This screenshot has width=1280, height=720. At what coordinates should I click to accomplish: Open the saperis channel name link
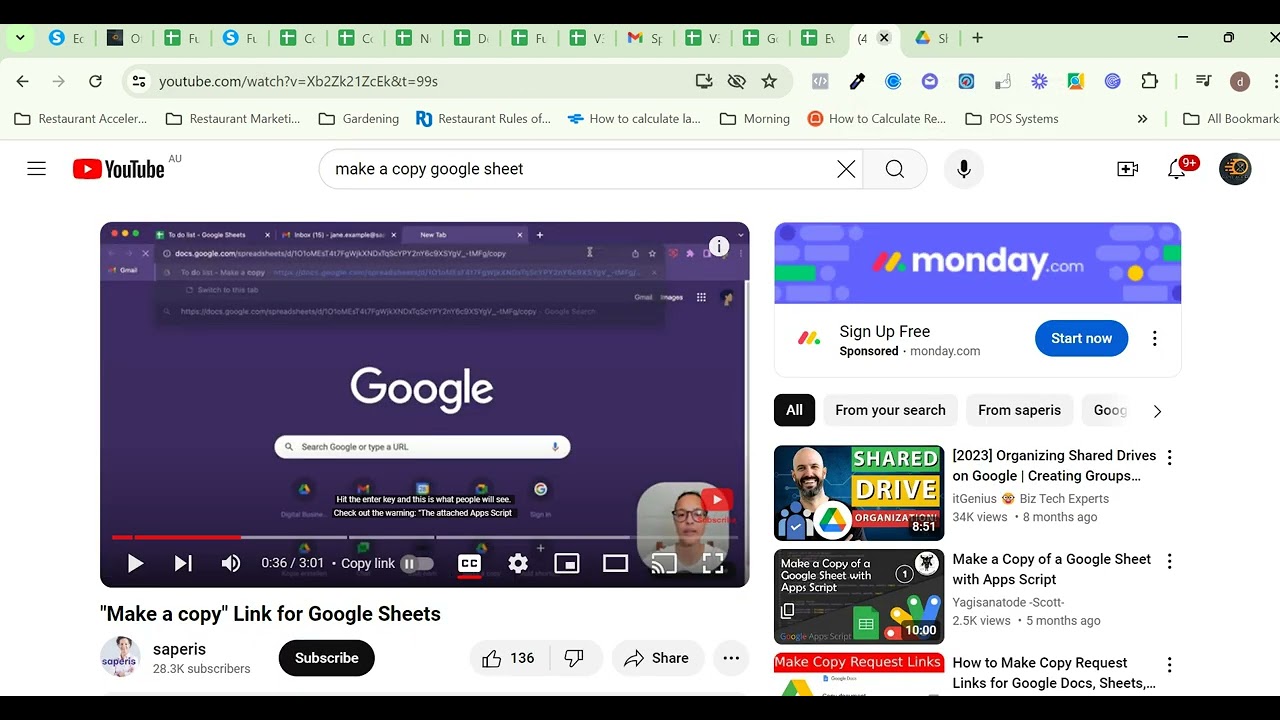179,649
